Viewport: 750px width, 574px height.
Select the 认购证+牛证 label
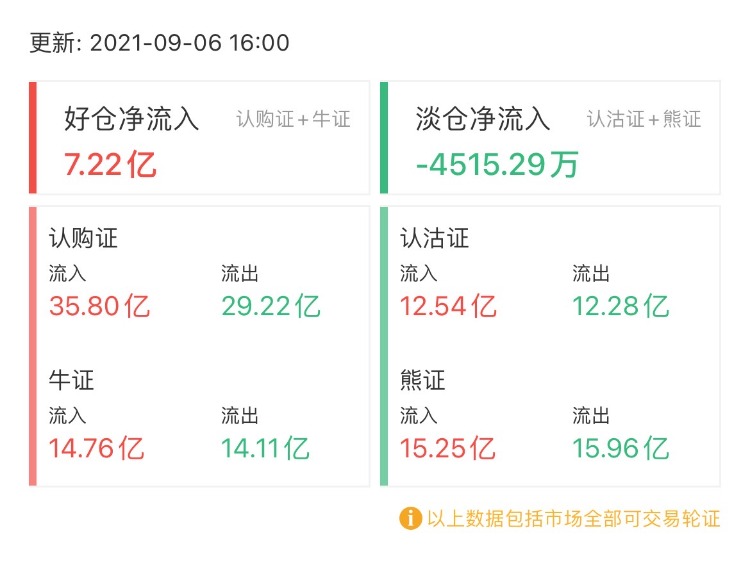pyautogui.click(x=293, y=120)
